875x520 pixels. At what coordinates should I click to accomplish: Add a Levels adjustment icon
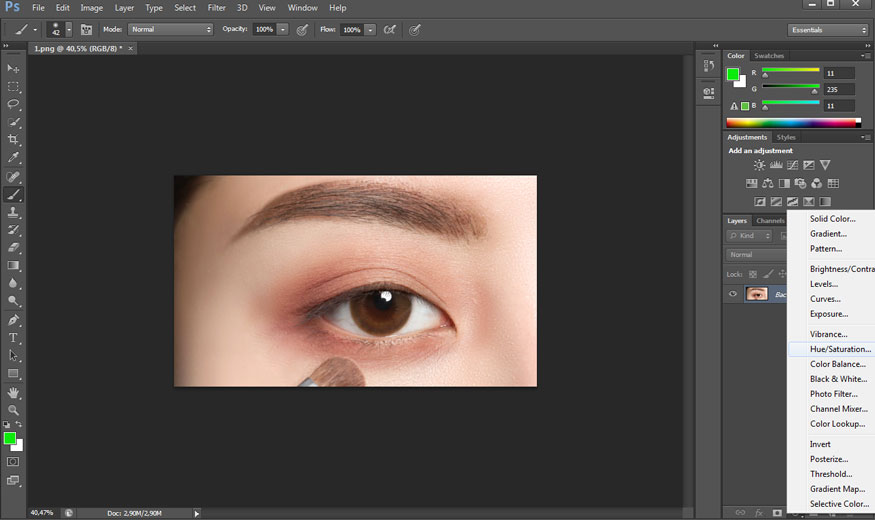[776, 165]
